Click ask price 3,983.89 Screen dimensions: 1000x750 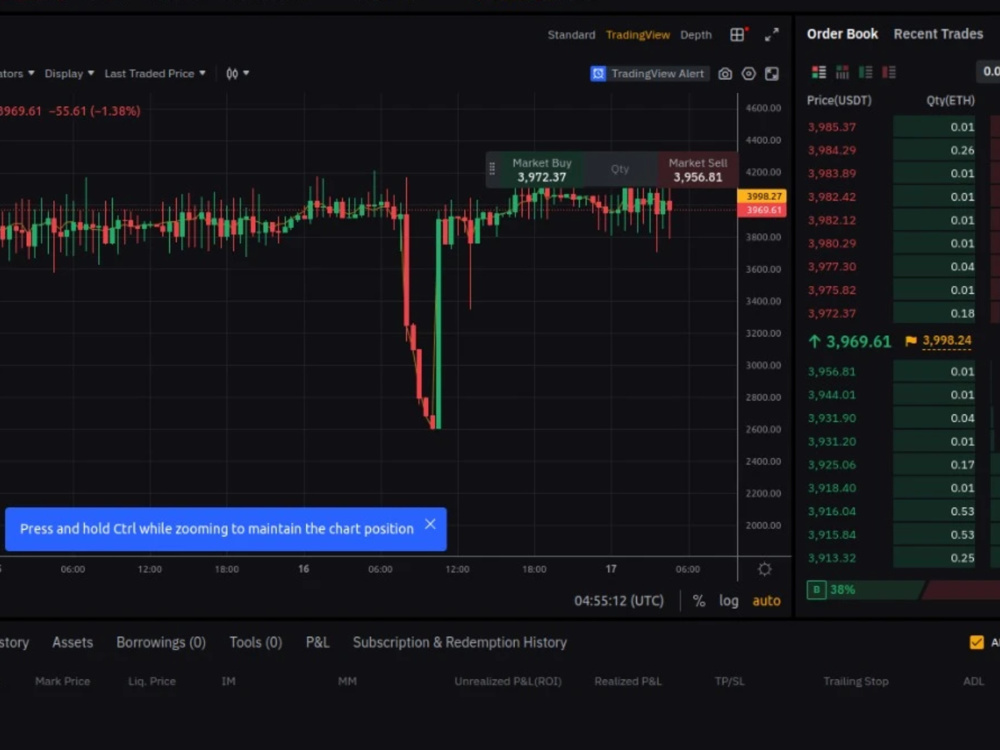(832, 173)
